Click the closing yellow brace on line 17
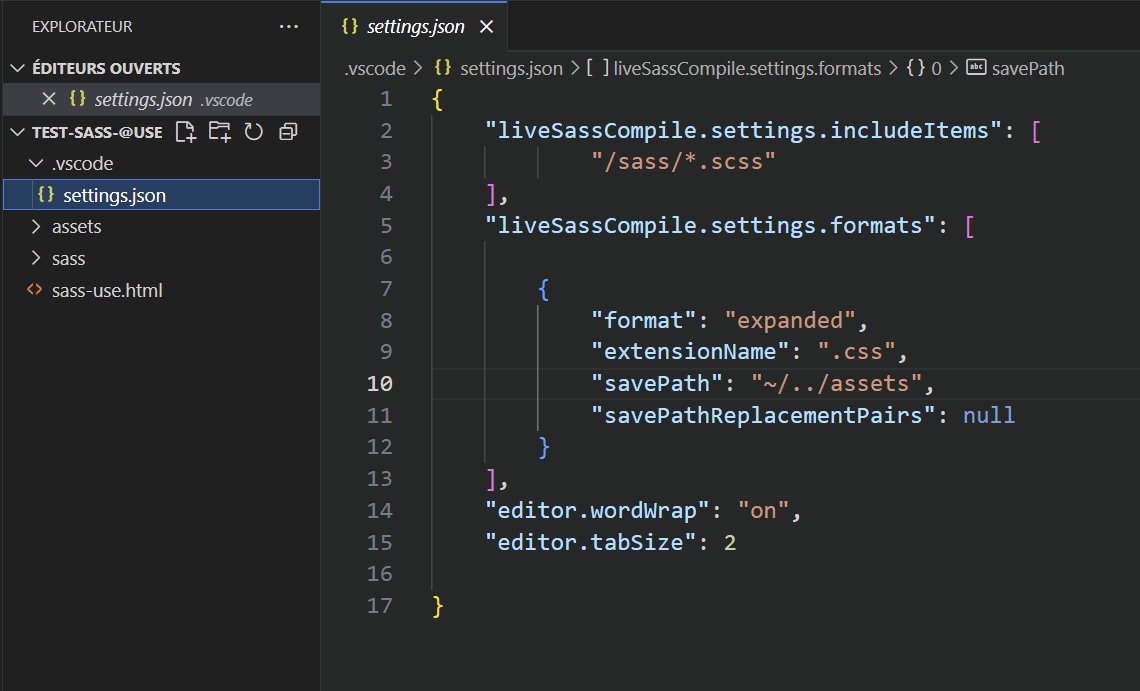The height and width of the screenshot is (691, 1140). pos(437,606)
